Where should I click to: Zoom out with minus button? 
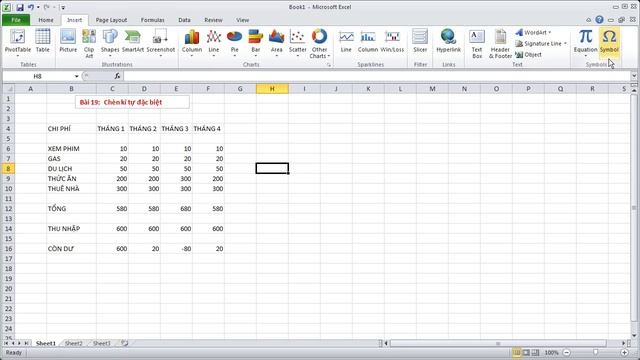pos(567,352)
